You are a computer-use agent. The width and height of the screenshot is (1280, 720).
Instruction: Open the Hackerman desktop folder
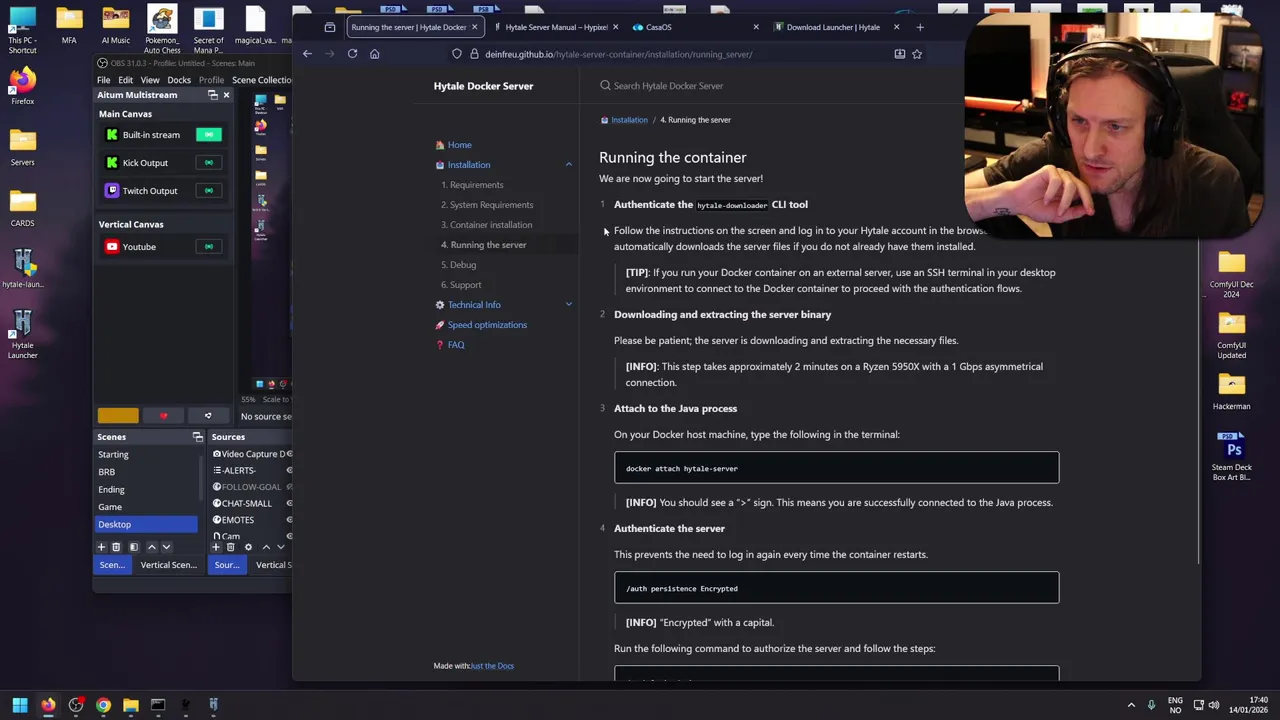pyautogui.click(x=1231, y=390)
